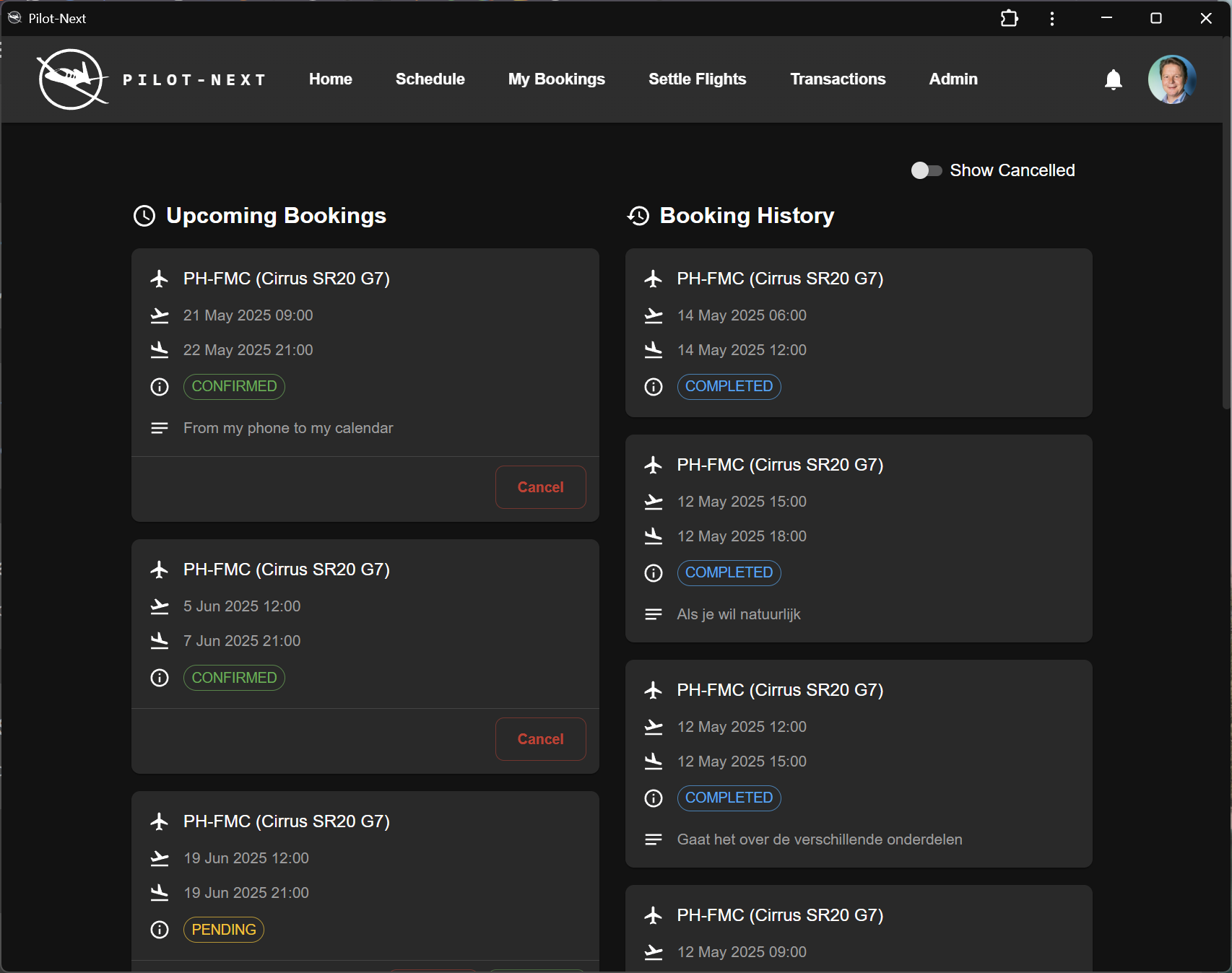Click the COMPLETED chip on 12 May 15:00 booking
The image size is (1232, 973).
[728, 573]
